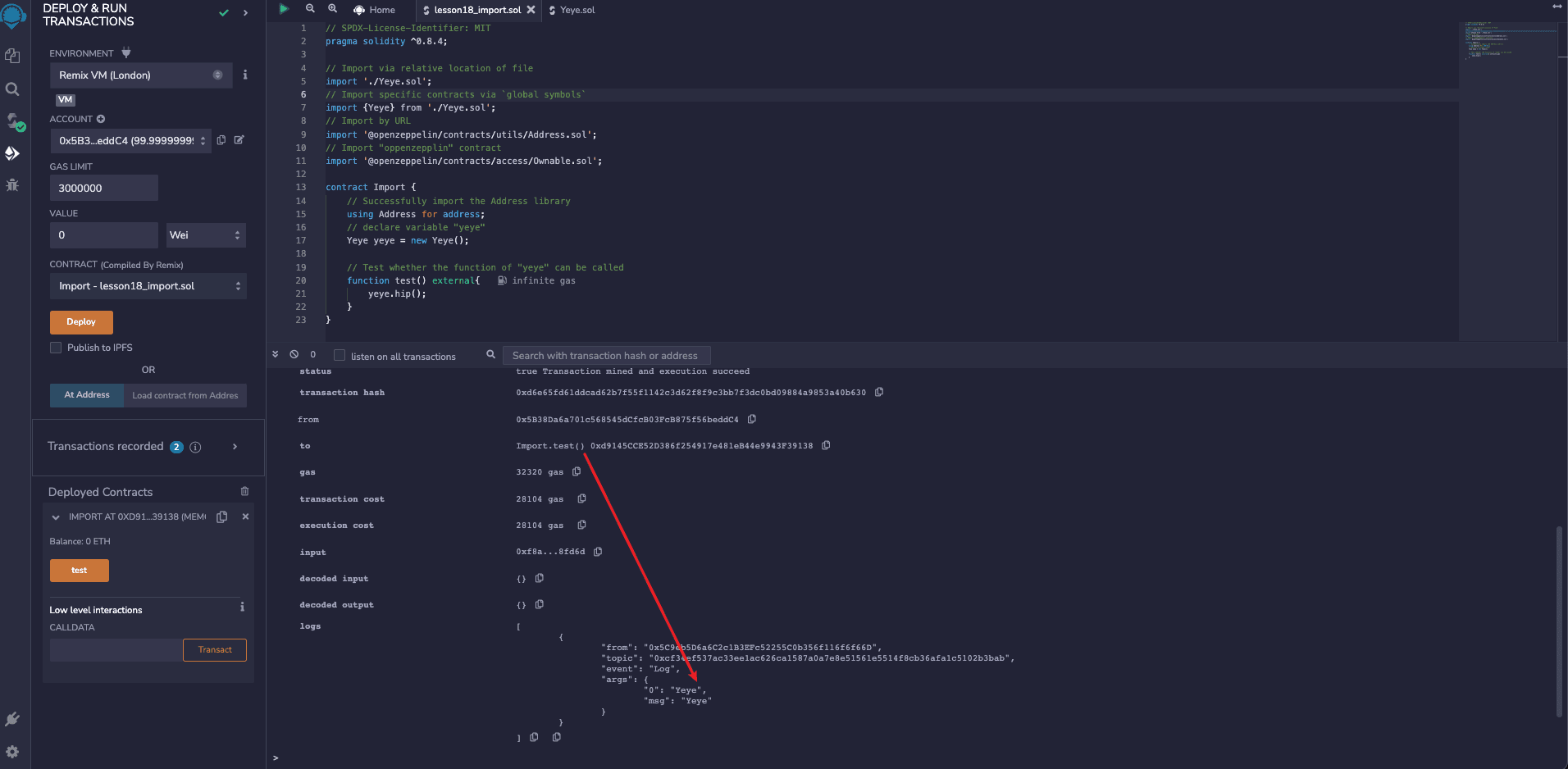Select contract Import - lesson18_import.sol dropdown
The width and height of the screenshot is (1568, 769).
tap(148, 286)
